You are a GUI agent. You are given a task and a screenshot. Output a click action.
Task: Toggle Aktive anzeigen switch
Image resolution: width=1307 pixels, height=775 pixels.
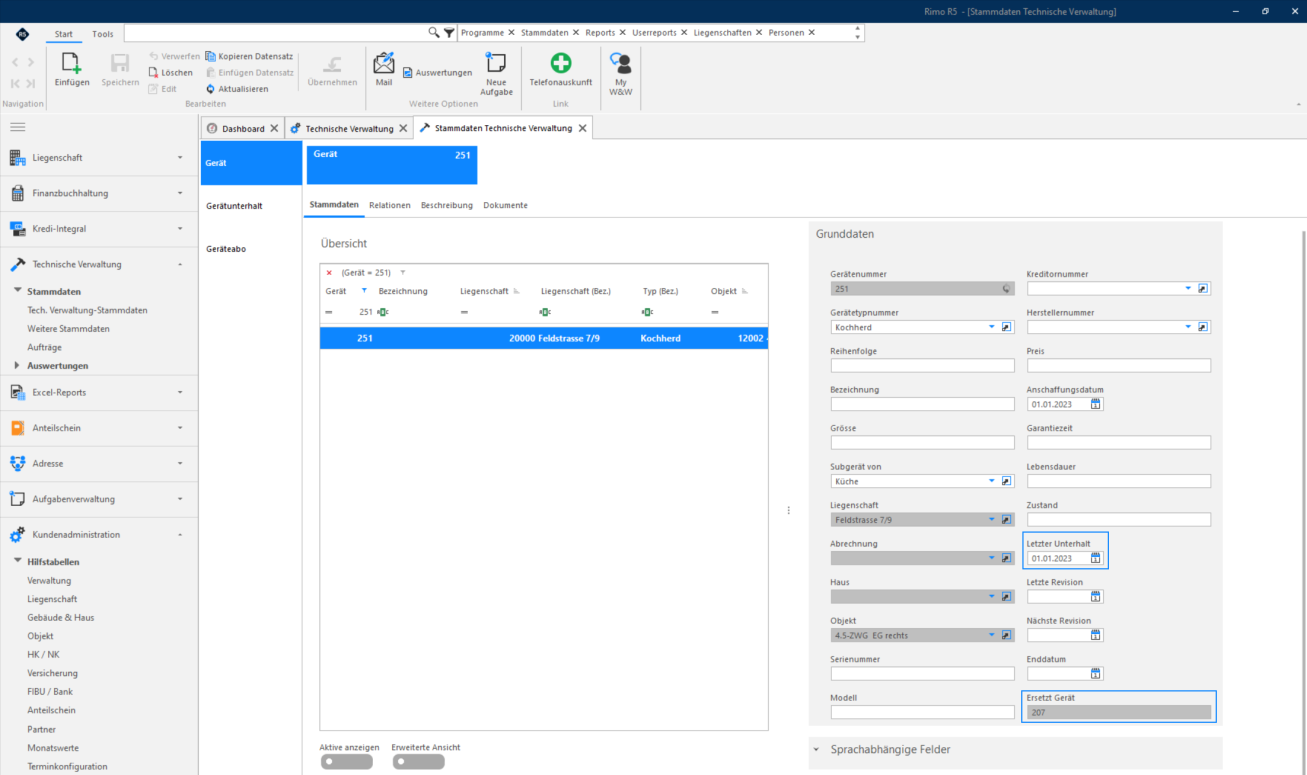coord(346,762)
